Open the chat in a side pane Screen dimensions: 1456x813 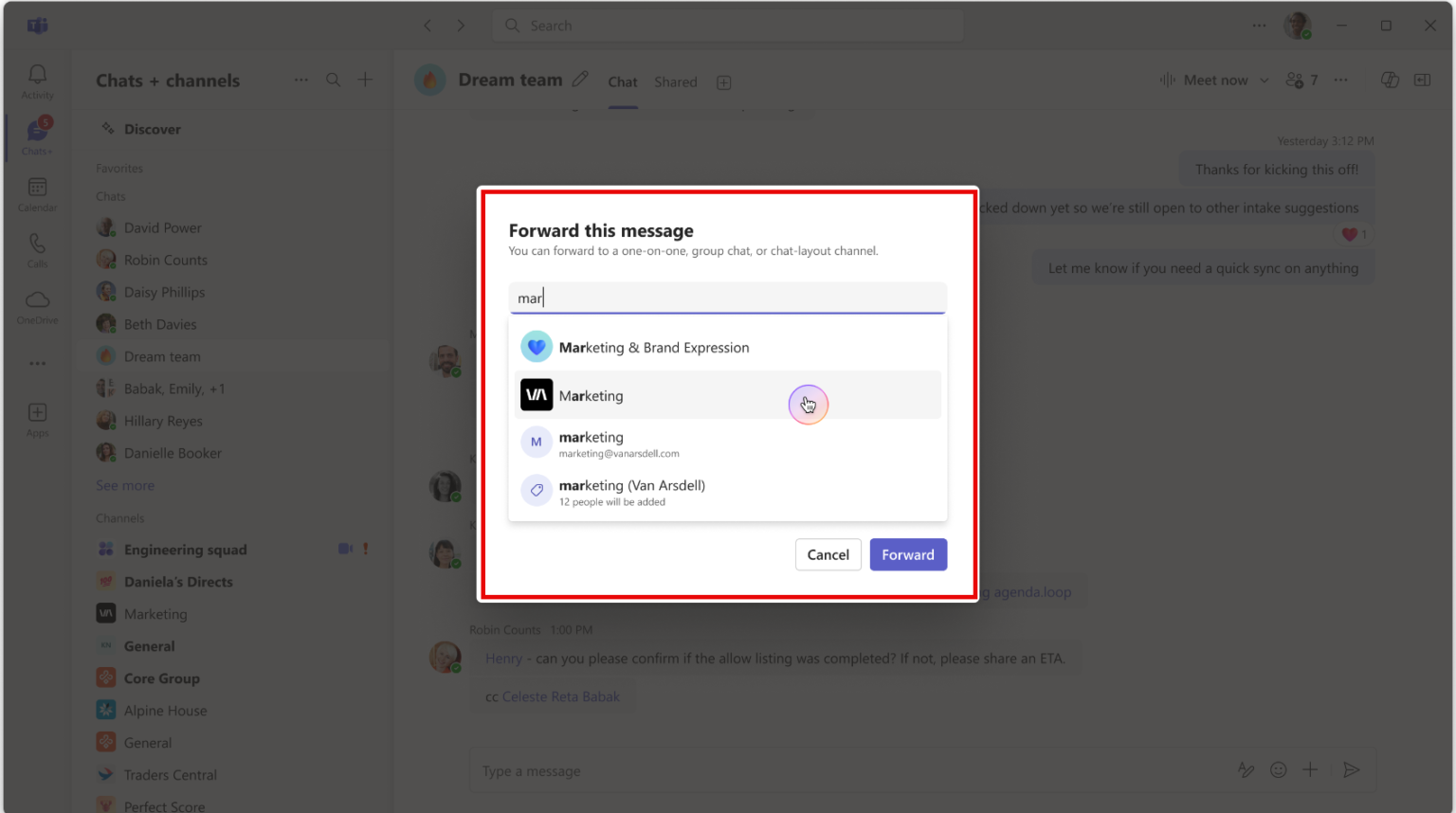(x=1423, y=80)
